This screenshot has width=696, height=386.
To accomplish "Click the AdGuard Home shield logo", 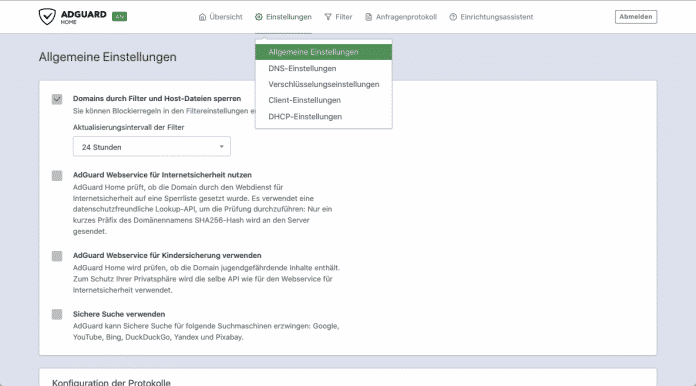I will (47, 16).
